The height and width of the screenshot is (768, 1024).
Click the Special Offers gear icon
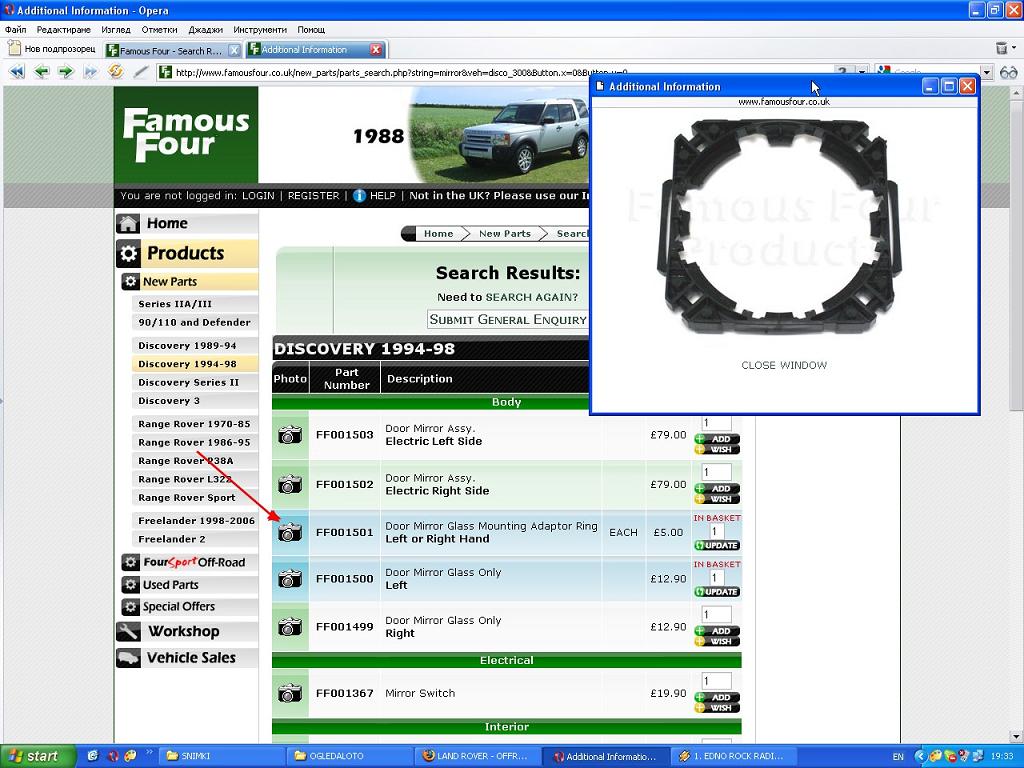click(131, 607)
